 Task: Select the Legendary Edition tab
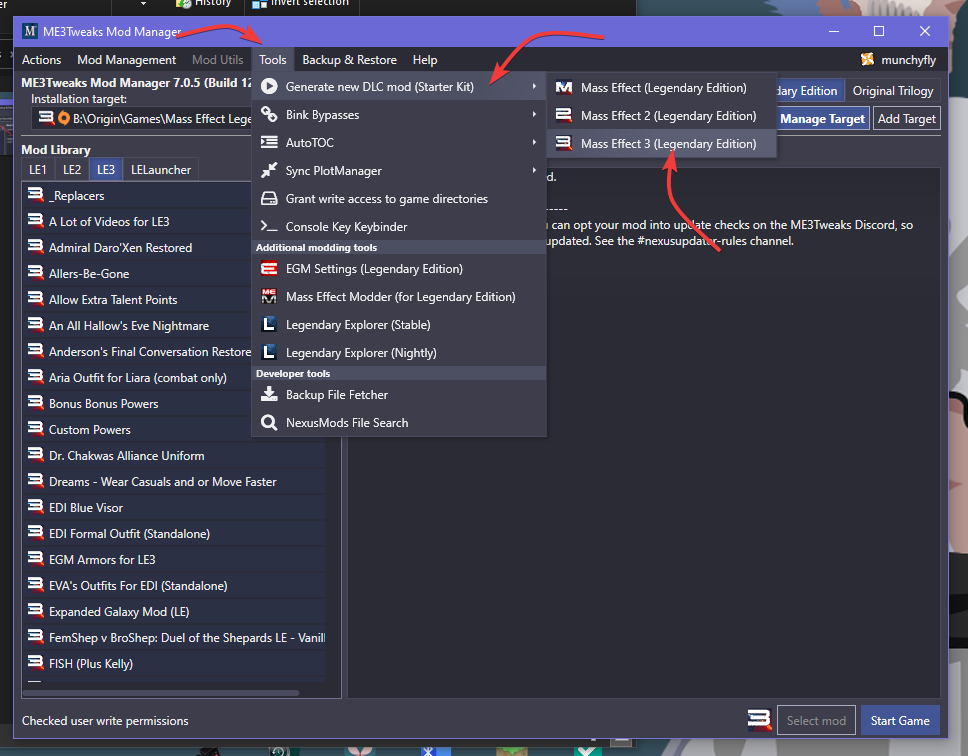[x=809, y=91]
